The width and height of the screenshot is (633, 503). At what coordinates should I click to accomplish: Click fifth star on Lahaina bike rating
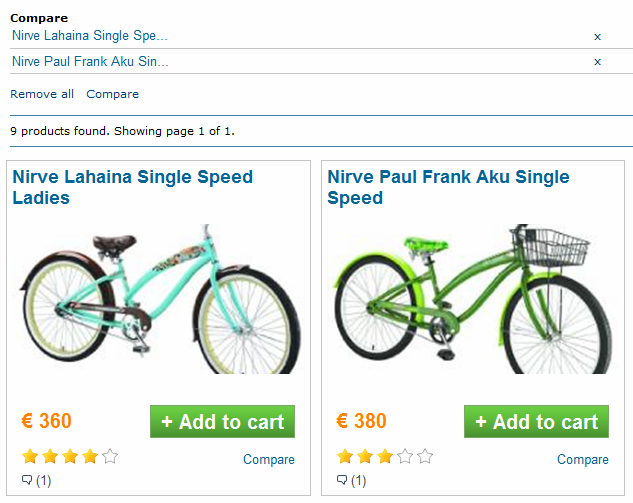point(110,457)
